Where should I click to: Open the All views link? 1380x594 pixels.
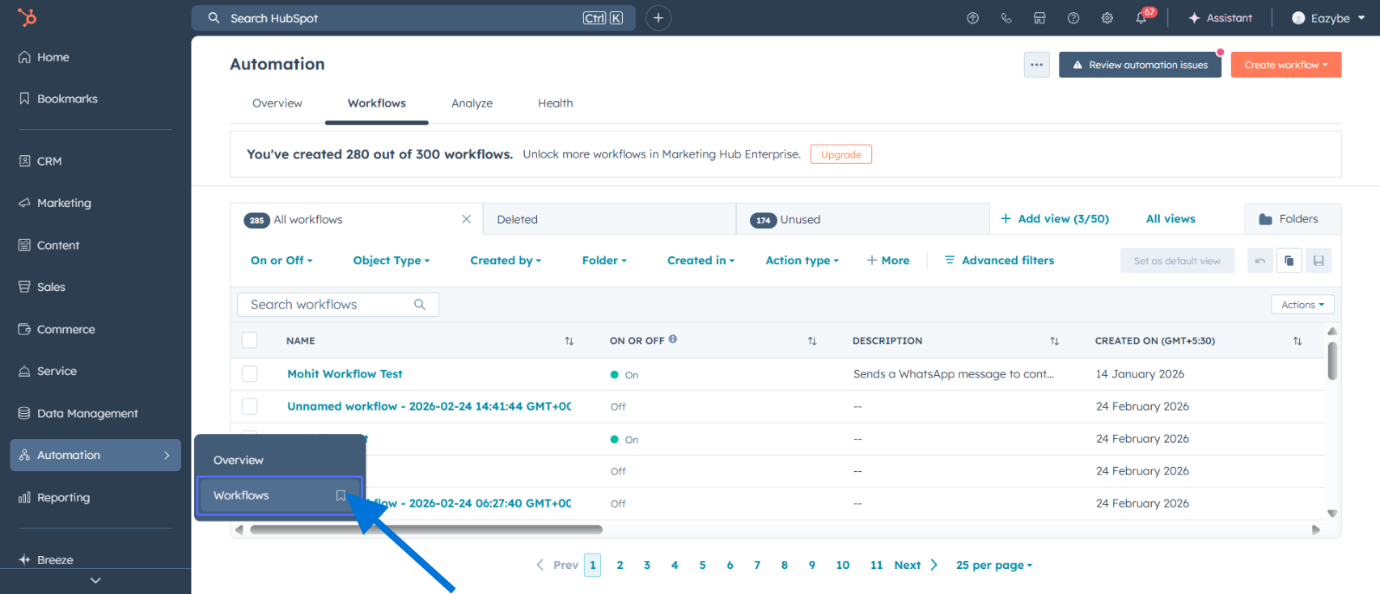(1170, 219)
